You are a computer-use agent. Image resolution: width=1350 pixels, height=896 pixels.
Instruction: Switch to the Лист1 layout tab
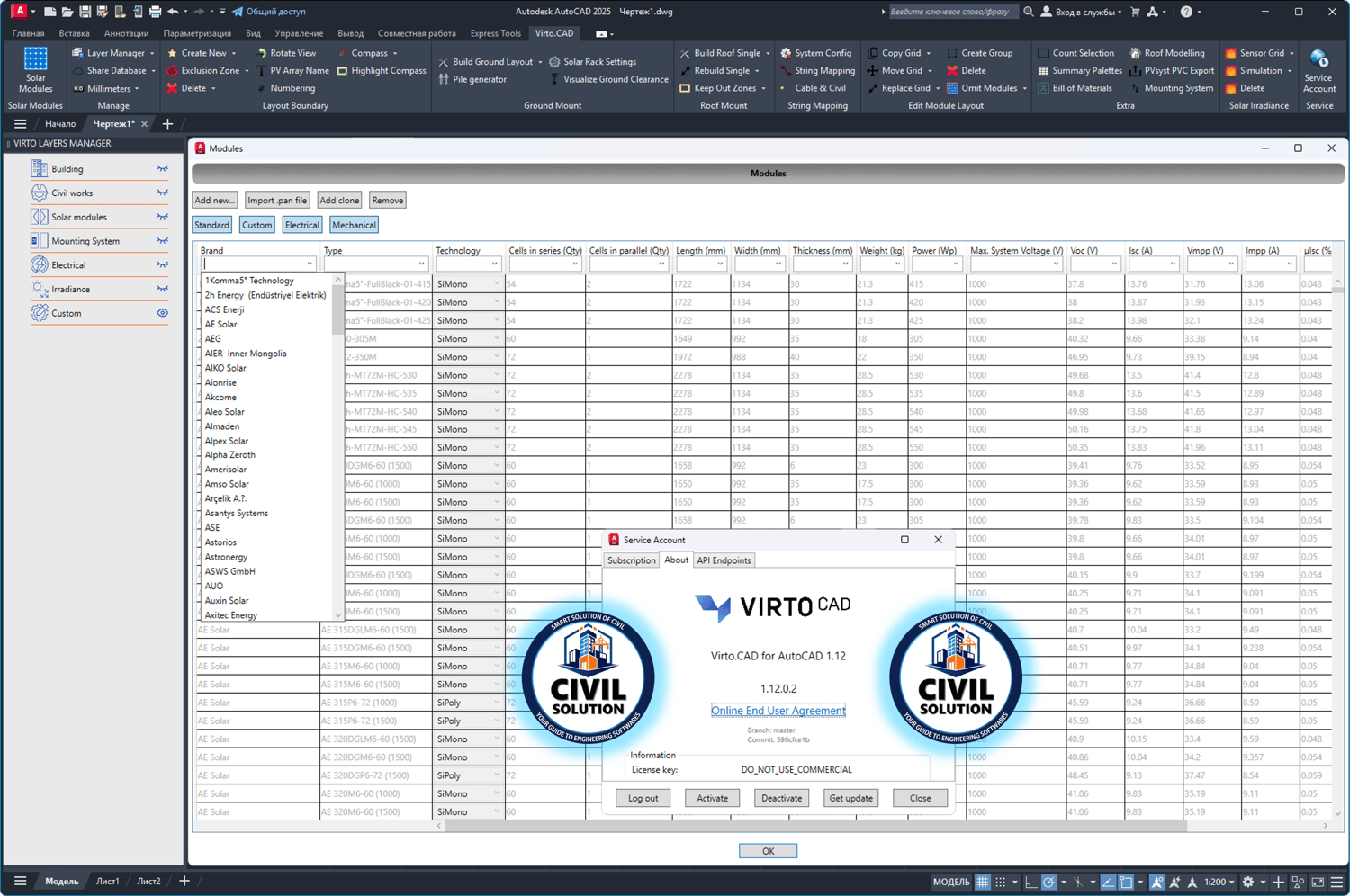click(x=108, y=882)
